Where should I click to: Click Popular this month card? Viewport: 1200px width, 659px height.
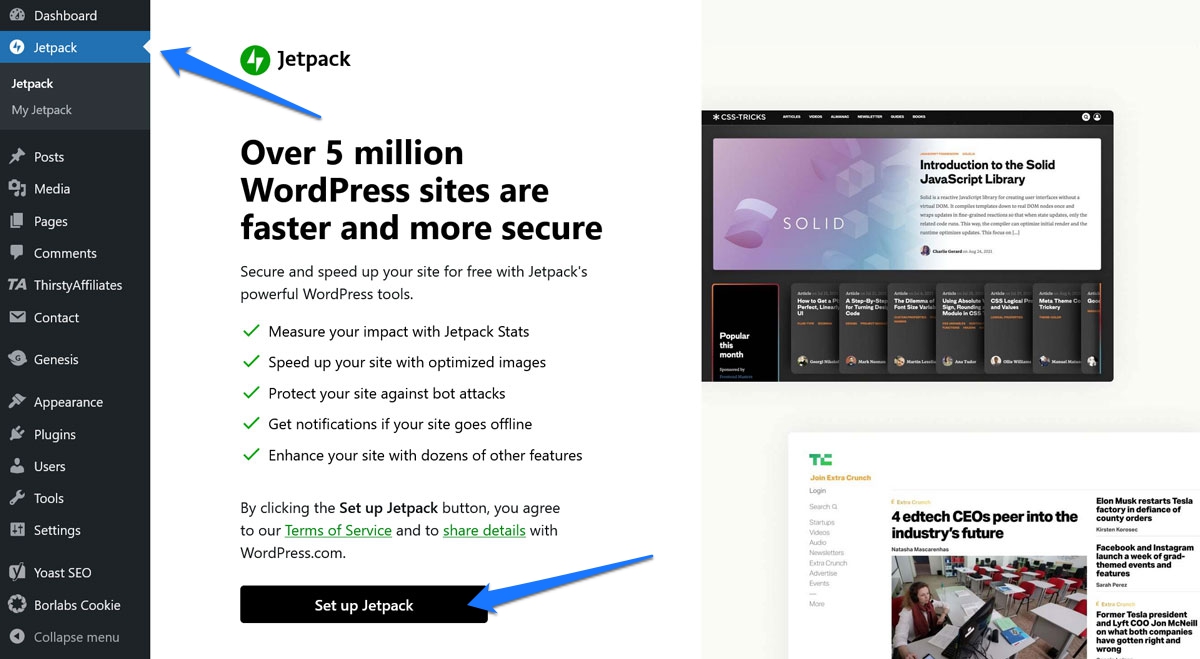point(745,332)
